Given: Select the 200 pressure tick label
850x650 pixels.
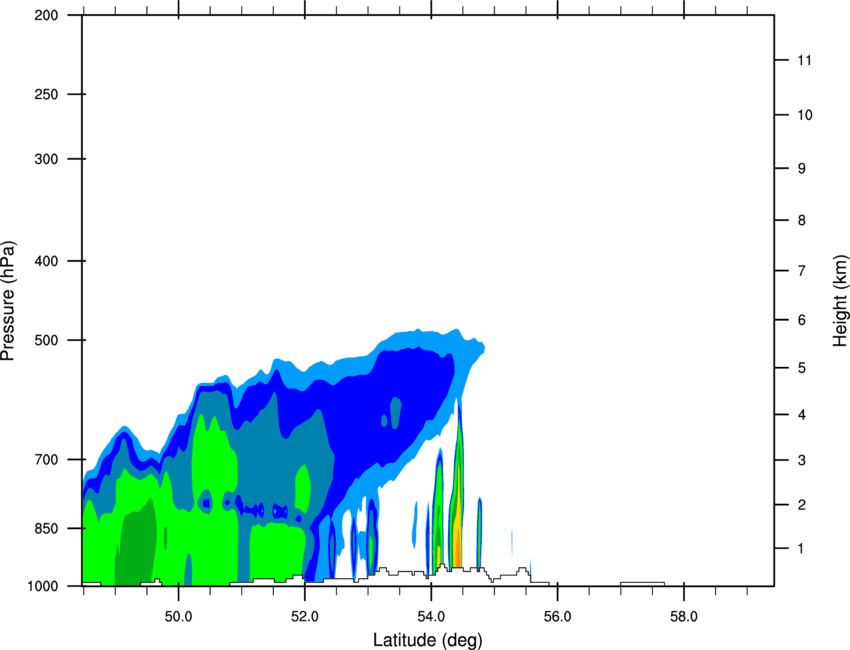Looking at the screenshot, I should point(46,15).
